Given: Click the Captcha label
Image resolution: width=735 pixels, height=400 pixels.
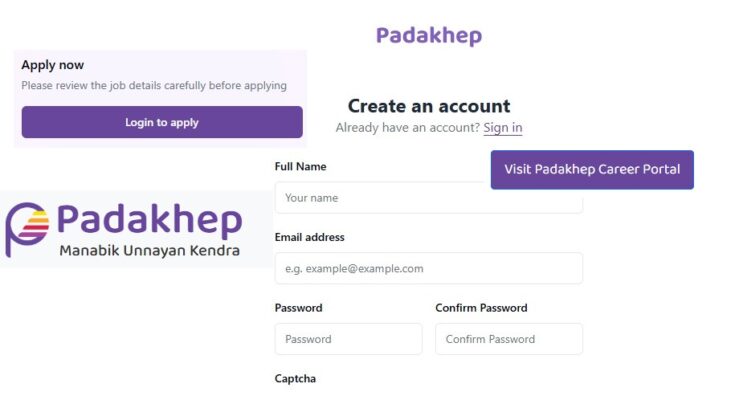Looking at the screenshot, I should pos(295,378).
